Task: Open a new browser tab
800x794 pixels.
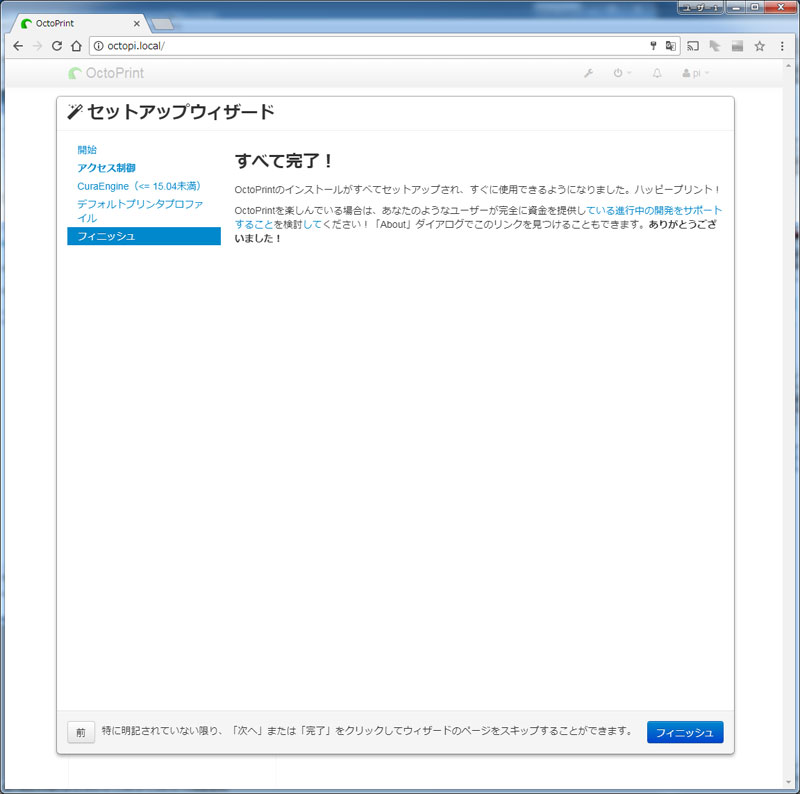Action: point(163,24)
